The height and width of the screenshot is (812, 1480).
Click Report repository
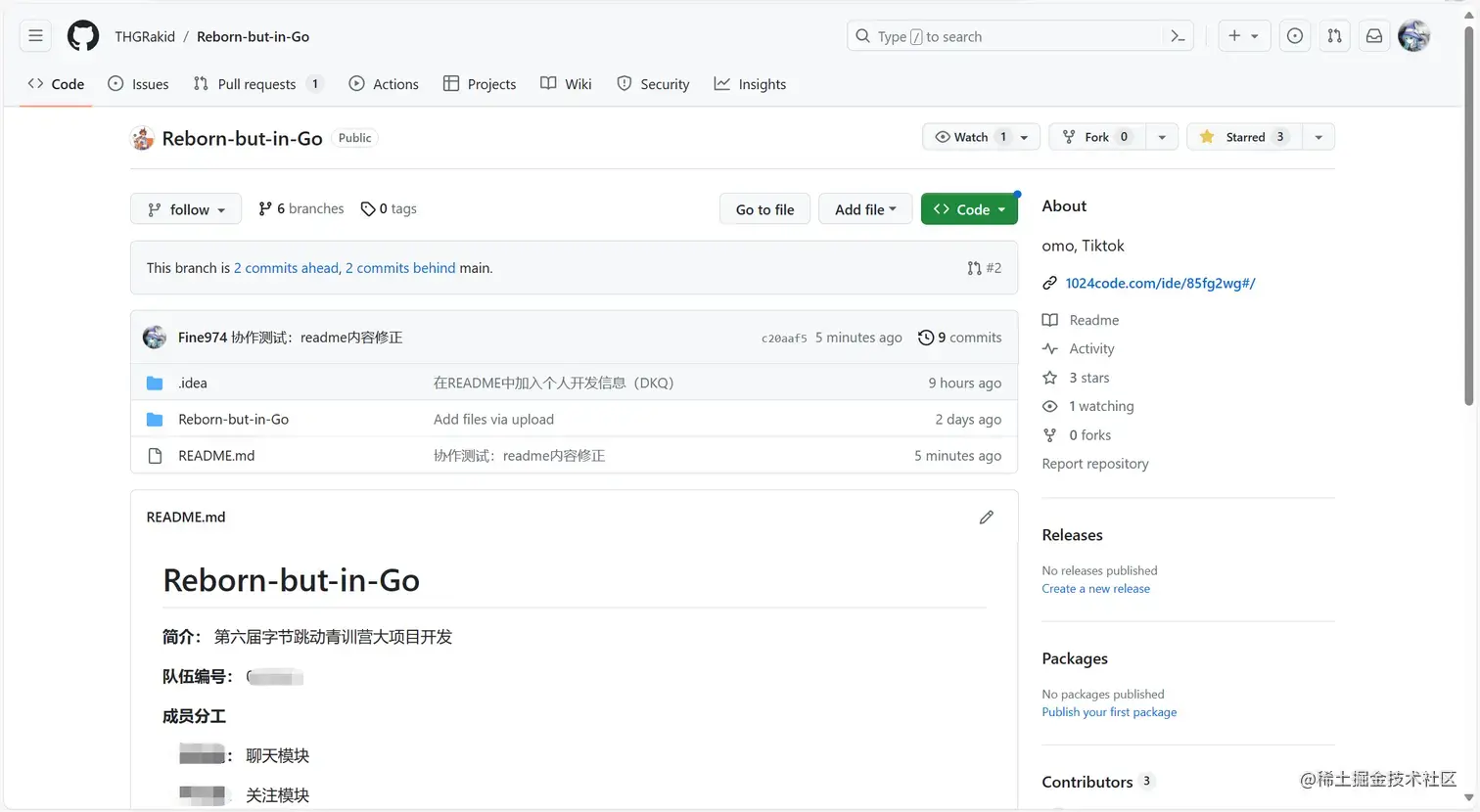tap(1095, 464)
